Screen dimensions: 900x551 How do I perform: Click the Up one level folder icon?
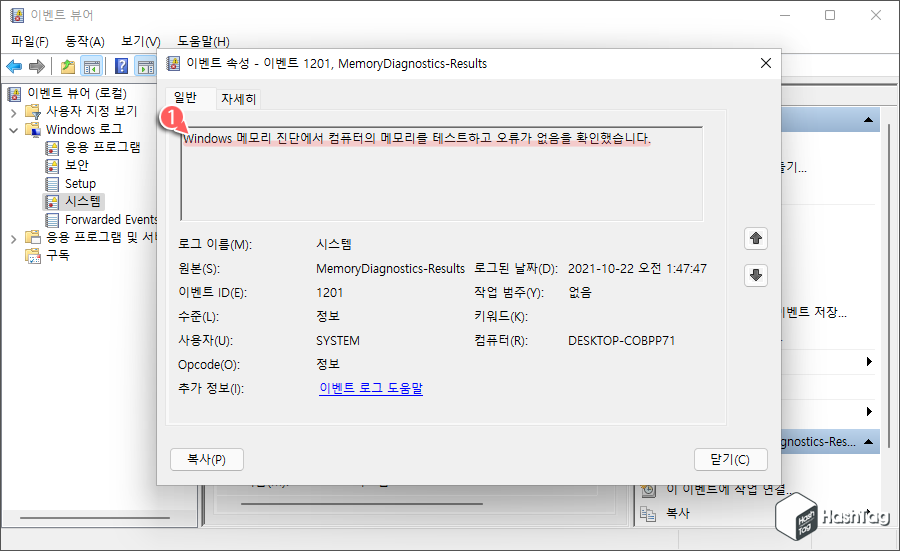(x=68, y=67)
